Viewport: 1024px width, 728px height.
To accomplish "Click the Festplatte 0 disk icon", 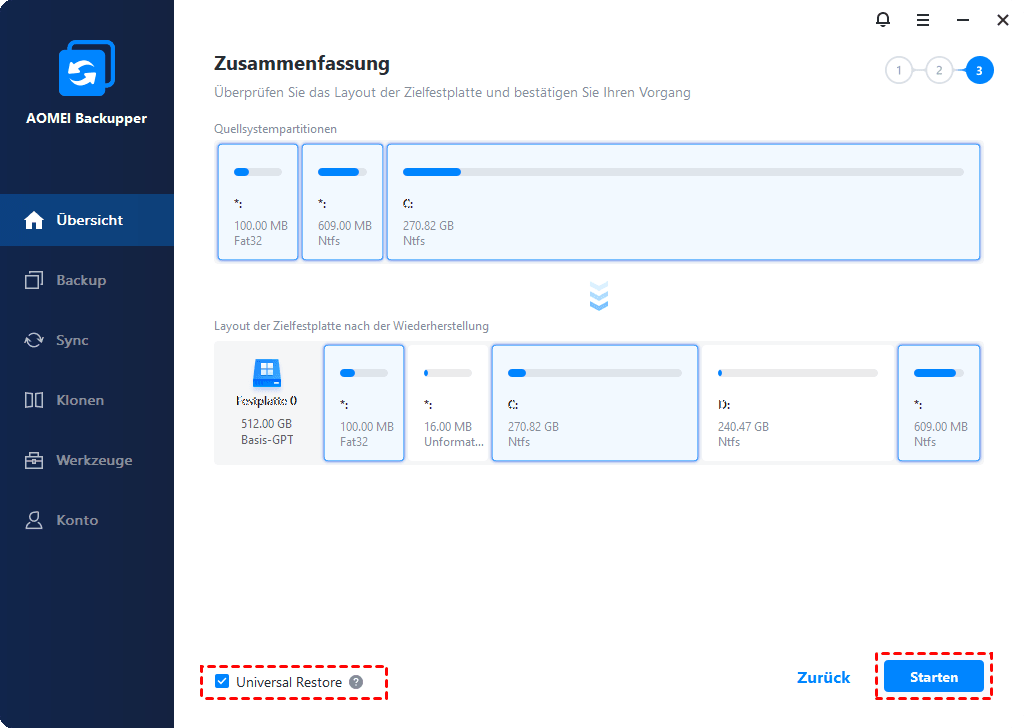I will coord(266,373).
